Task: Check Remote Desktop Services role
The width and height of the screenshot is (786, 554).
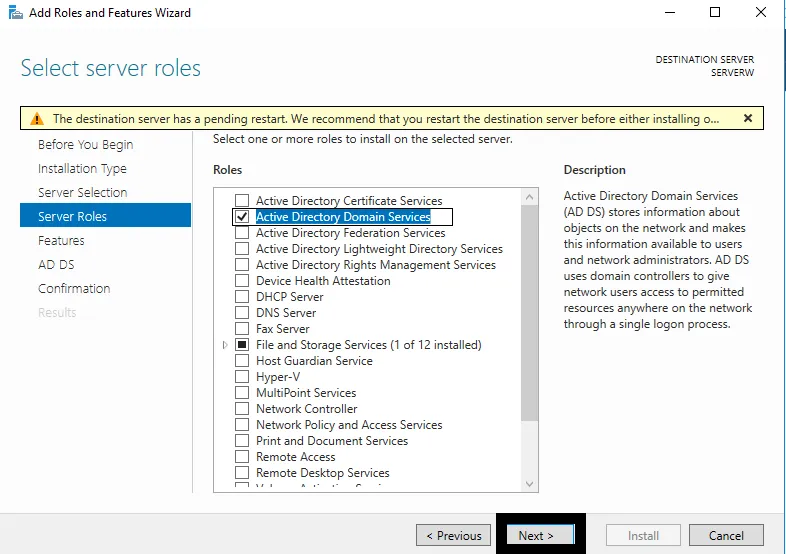Action: (x=242, y=473)
